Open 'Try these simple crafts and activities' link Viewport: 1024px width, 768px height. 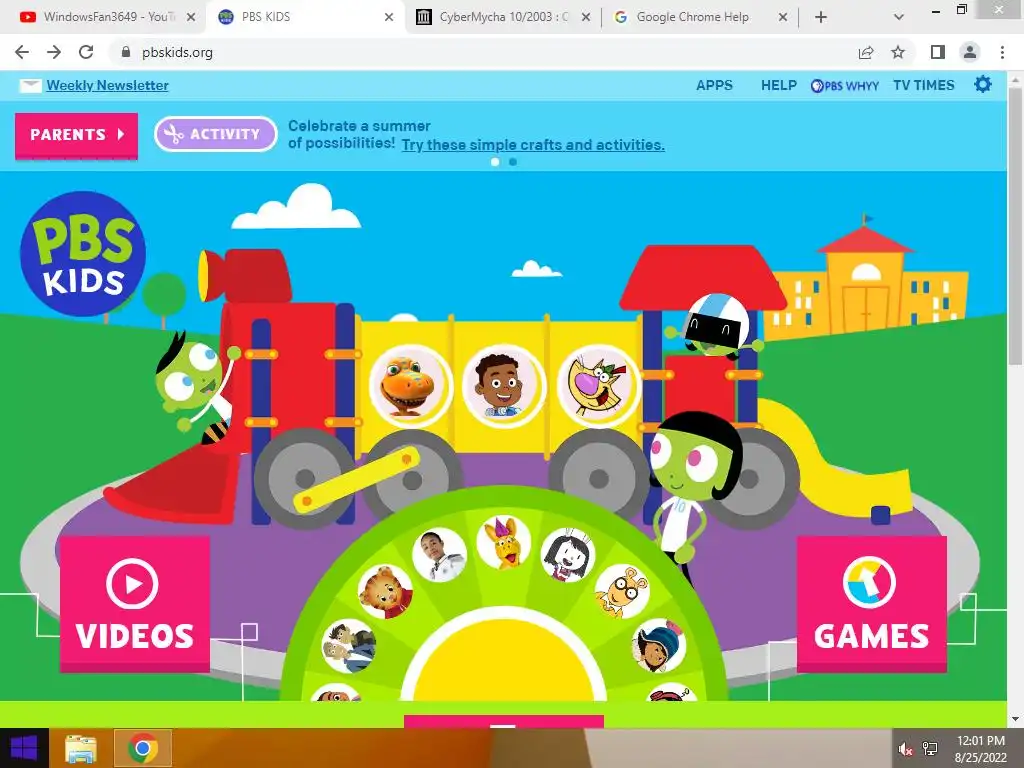click(x=533, y=145)
